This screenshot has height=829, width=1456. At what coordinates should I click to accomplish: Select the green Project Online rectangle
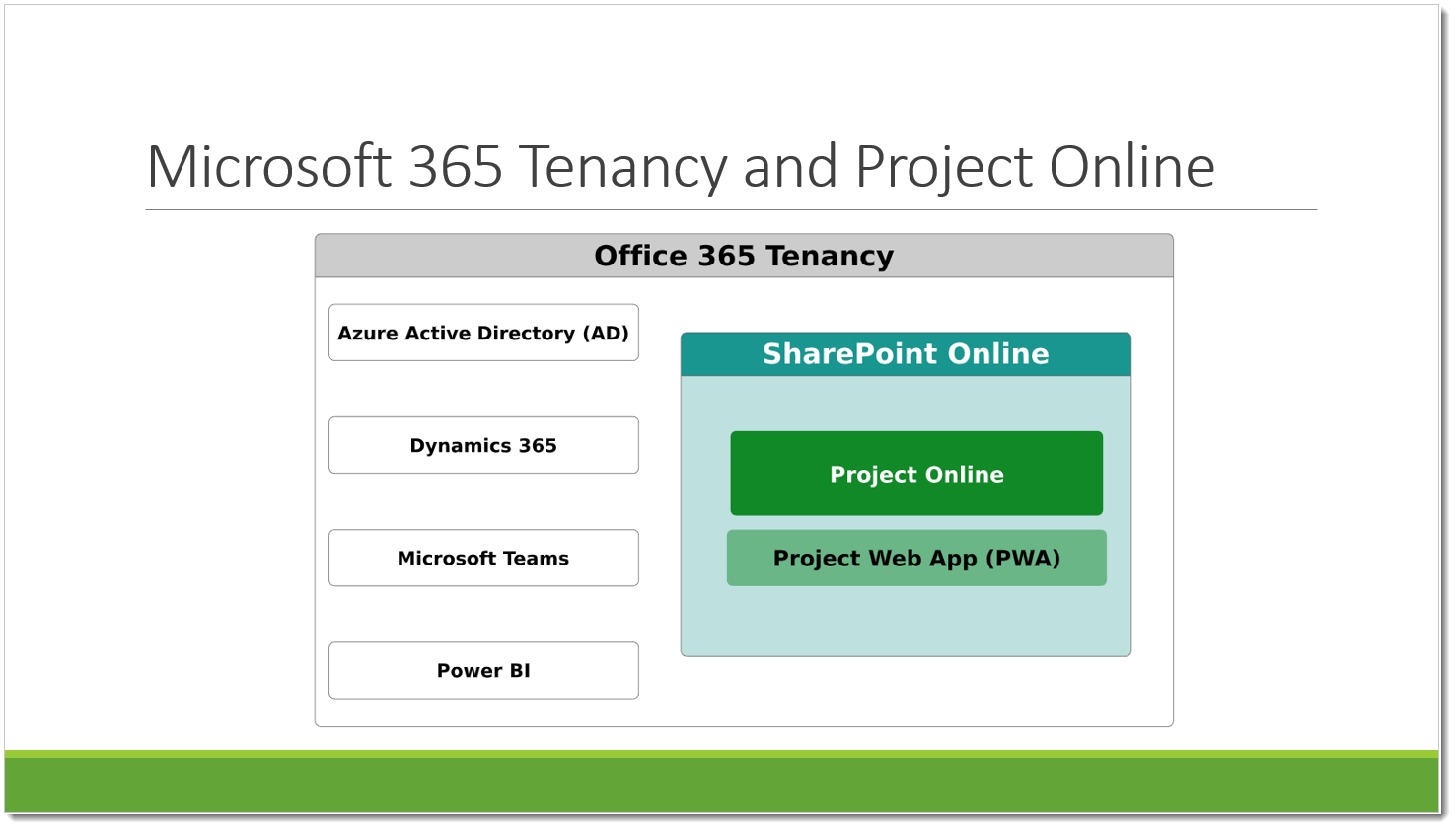[x=915, y=474]
